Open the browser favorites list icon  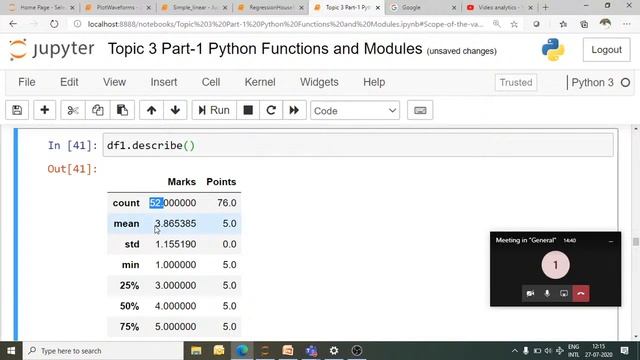click(563, 24)
